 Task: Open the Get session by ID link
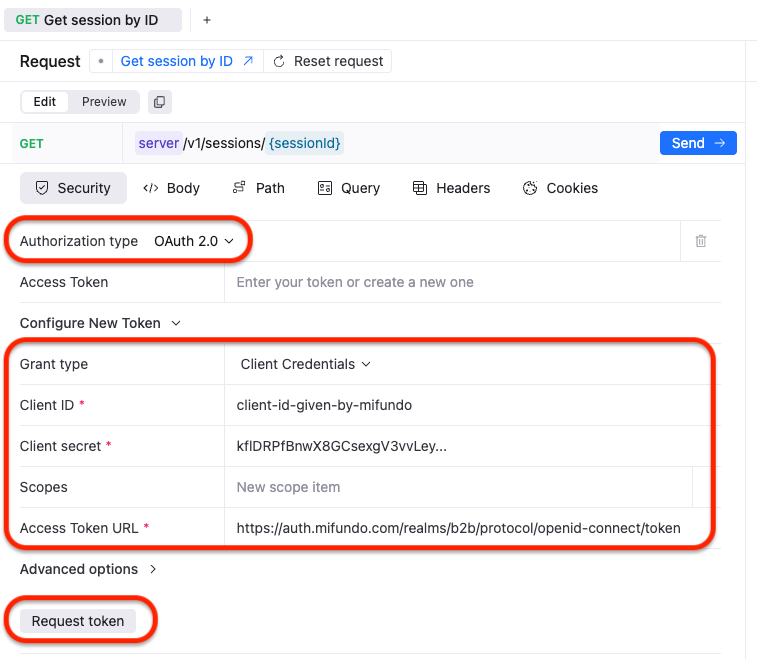(x=187, y=61)
